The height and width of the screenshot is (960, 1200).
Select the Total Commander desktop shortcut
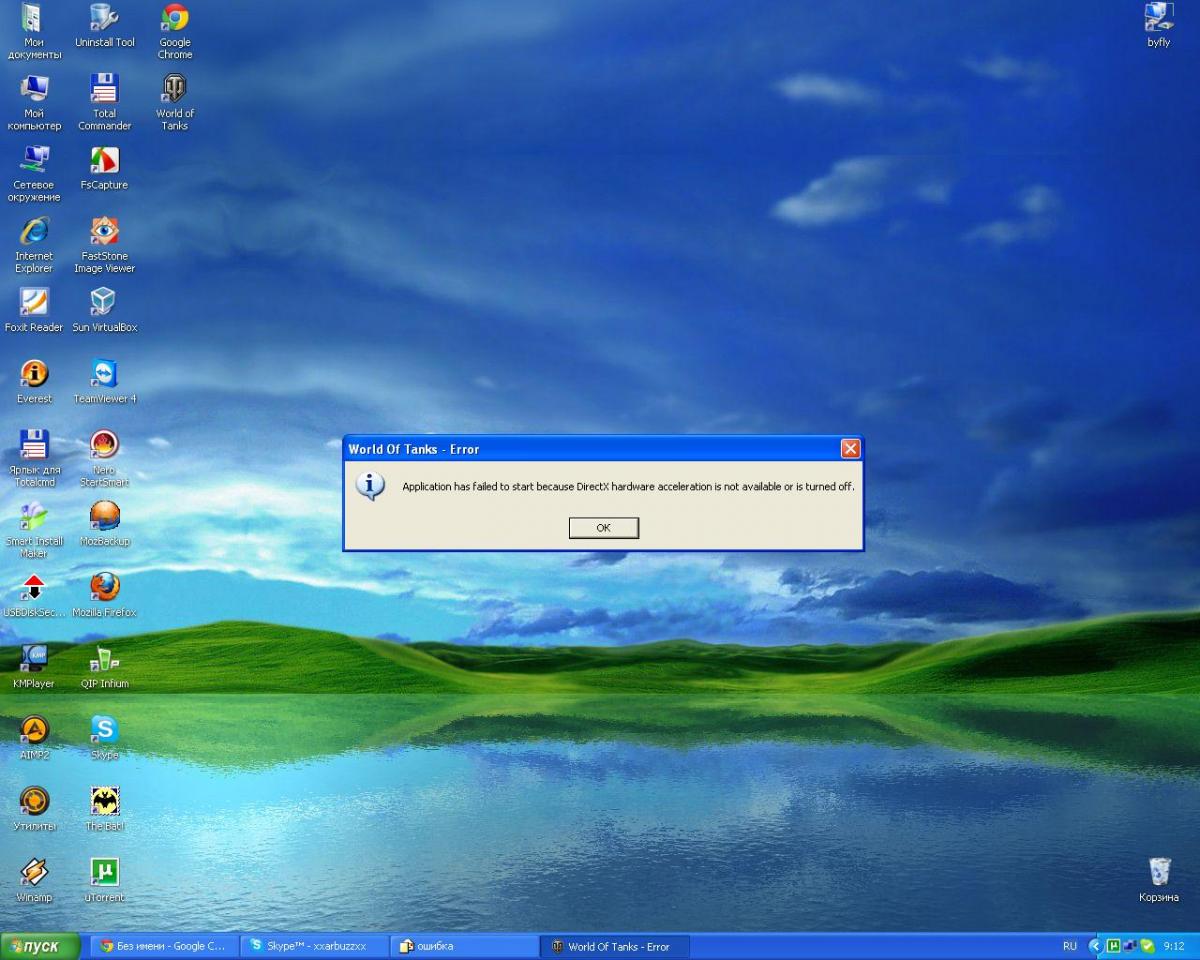[x=105, y=102]
